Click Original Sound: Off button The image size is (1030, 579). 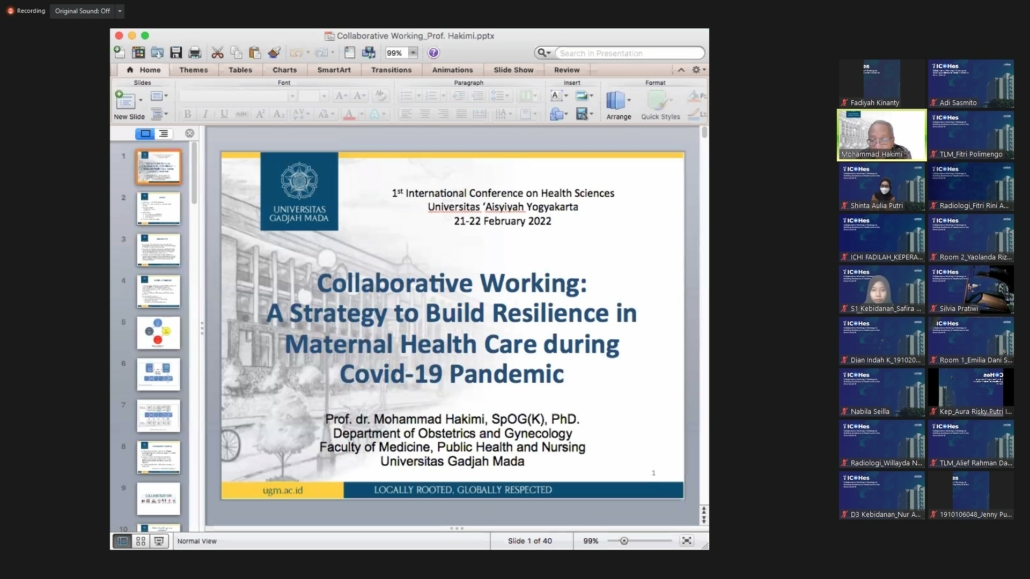[82, 11]
